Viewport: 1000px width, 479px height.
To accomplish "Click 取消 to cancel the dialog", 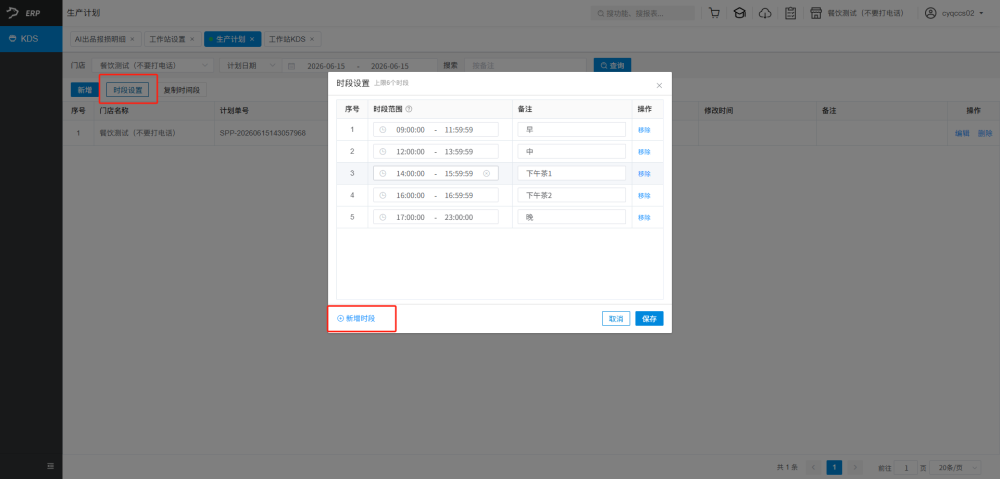I will tap(615, 318).
